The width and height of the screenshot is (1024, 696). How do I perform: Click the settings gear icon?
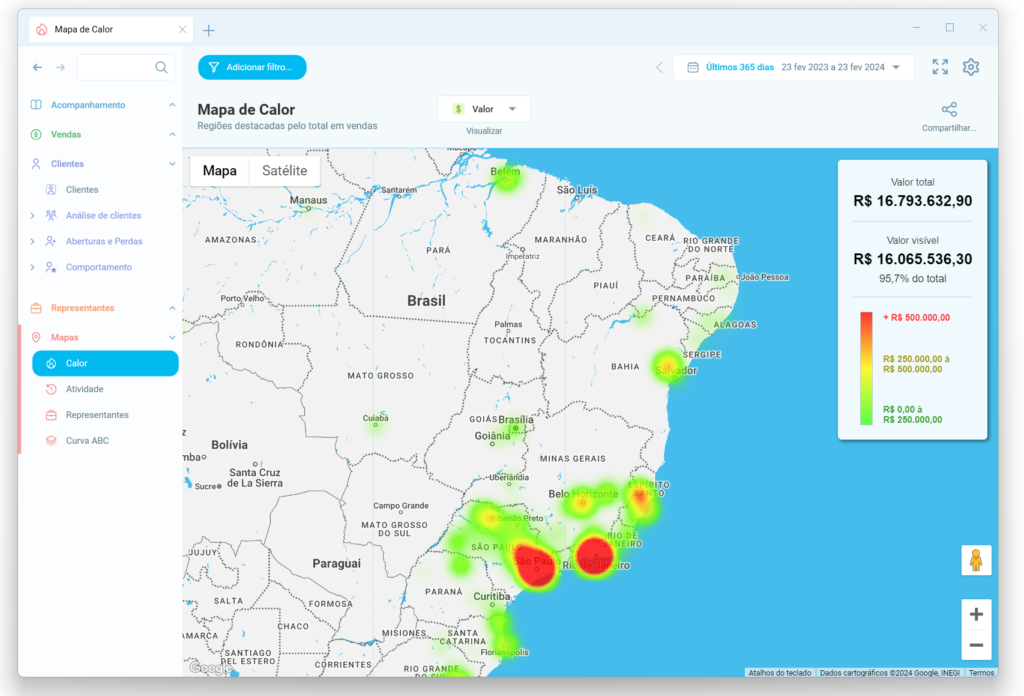click(x=970, y=67)
